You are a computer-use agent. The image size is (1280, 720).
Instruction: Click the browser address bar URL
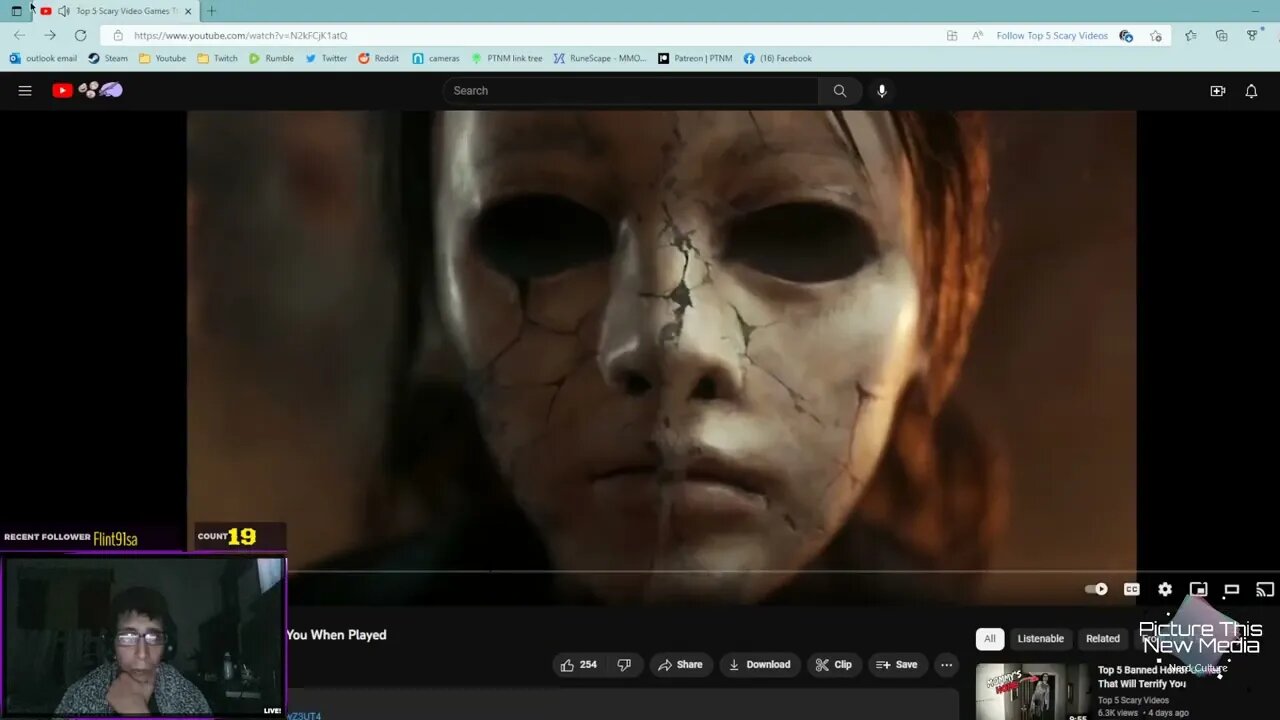point(241,35)
